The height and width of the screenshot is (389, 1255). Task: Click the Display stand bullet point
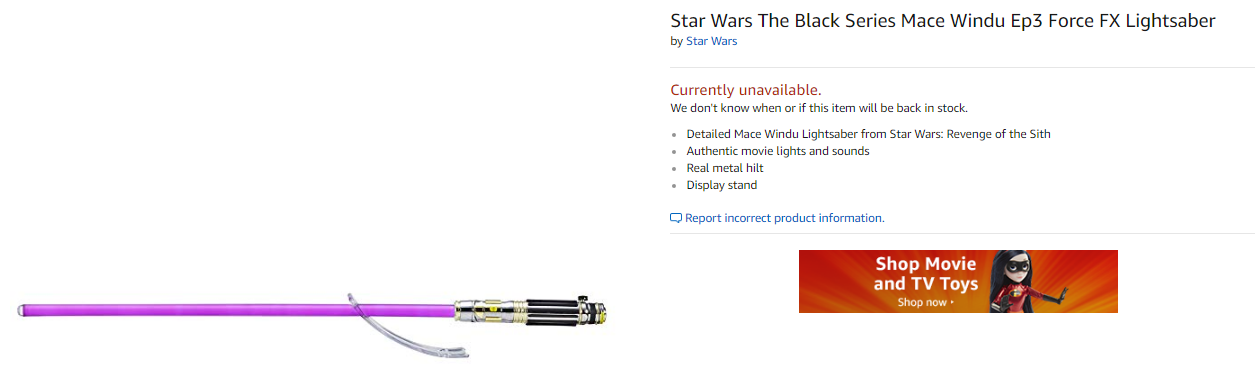pyautogui.click(x=722, y=185)
